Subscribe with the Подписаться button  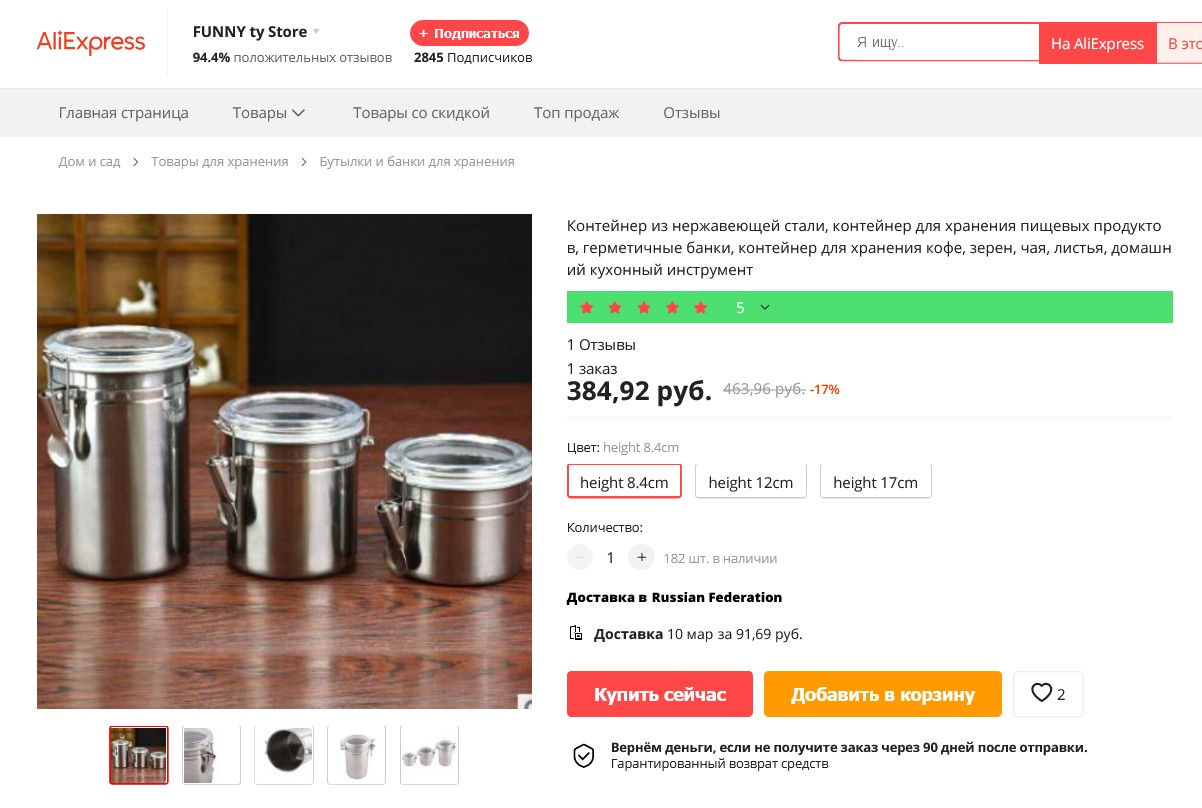pos(469,33)
